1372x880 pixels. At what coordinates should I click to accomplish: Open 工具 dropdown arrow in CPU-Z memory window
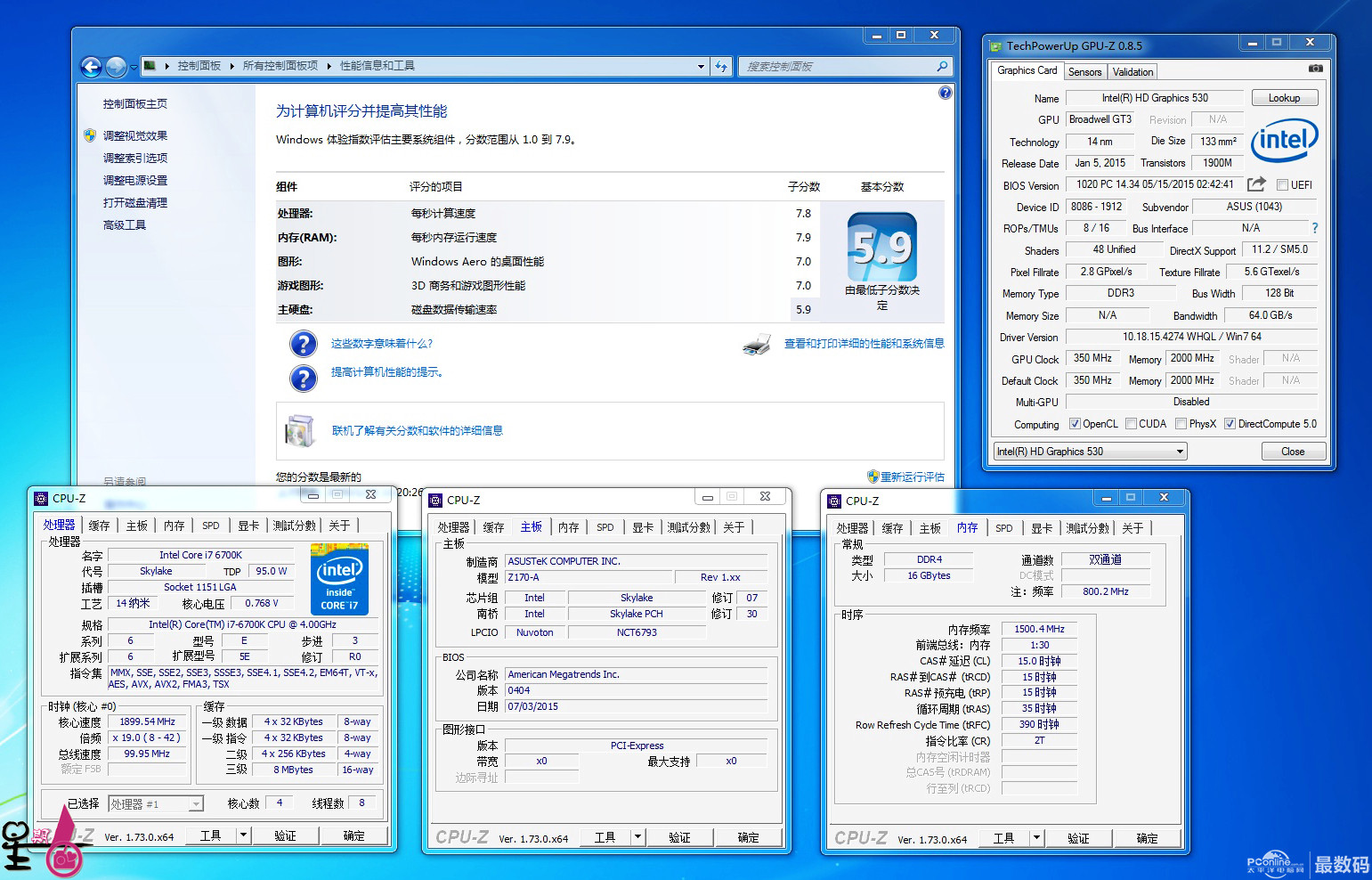tap(1036, 837)
